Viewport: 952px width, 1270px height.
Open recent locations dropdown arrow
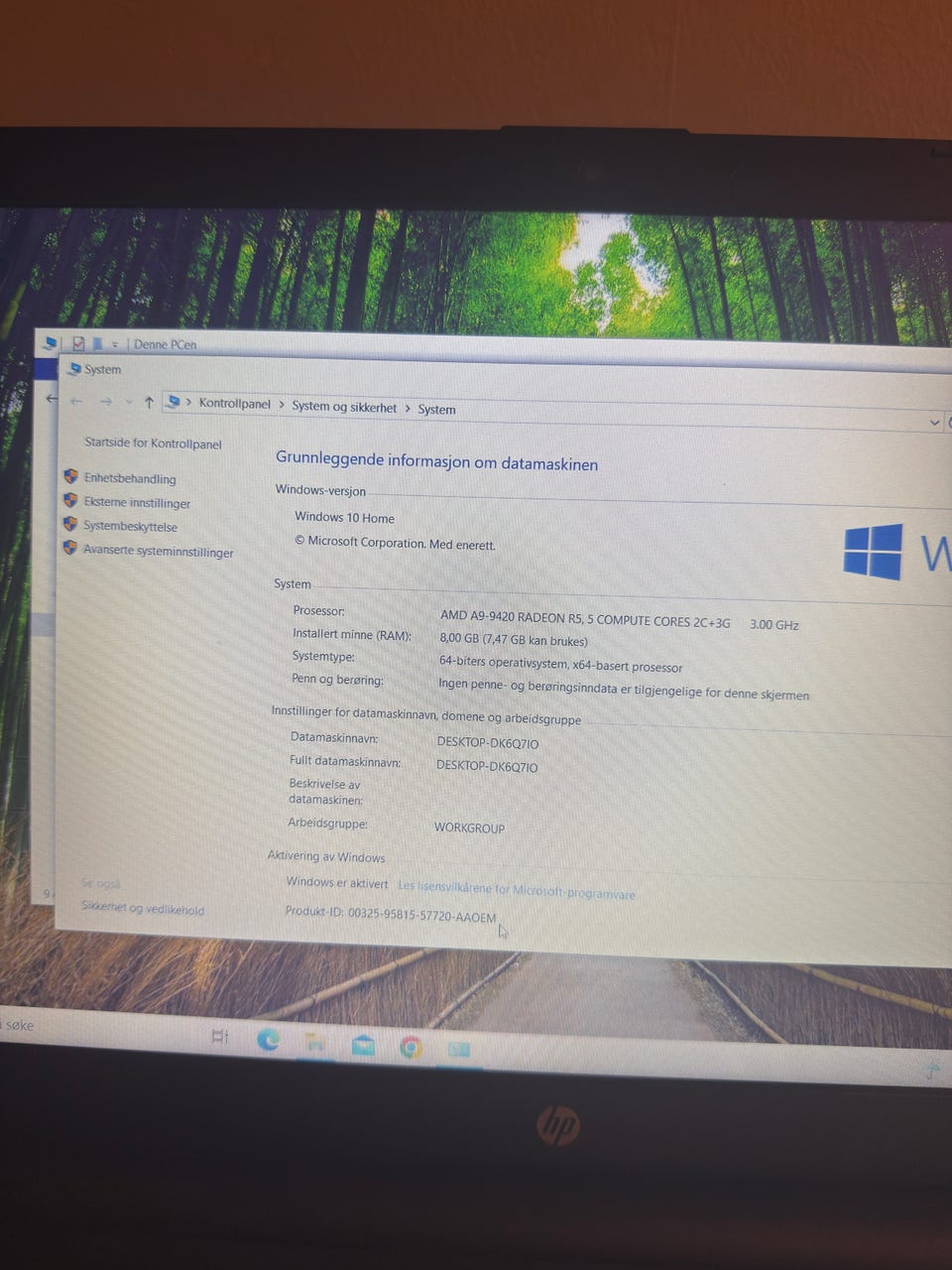pyautogui.click(x=129, y=402)
